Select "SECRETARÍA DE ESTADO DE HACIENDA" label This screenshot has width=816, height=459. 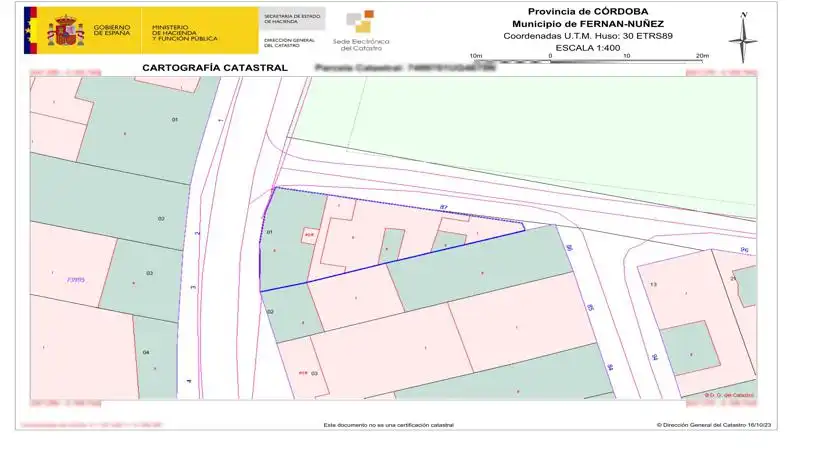click(x=292, y=19)
